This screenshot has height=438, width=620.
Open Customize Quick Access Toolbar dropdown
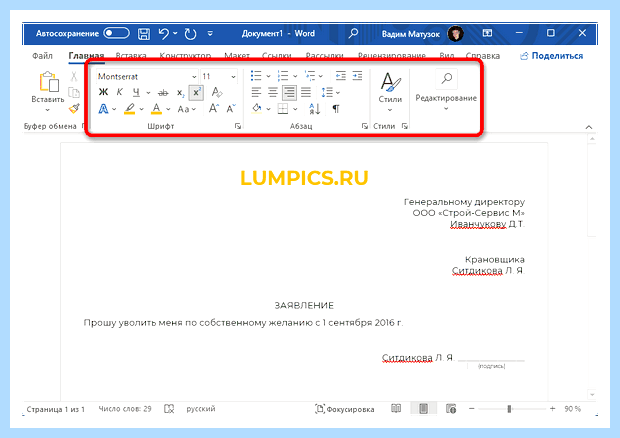(210, 34)
